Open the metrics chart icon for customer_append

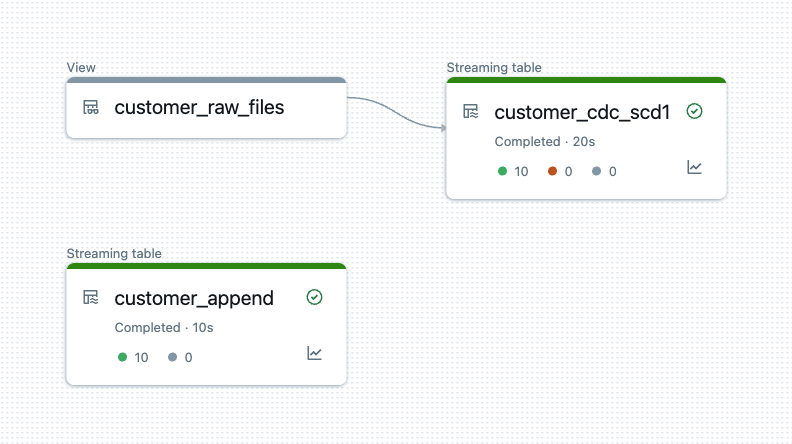(315, 354)
